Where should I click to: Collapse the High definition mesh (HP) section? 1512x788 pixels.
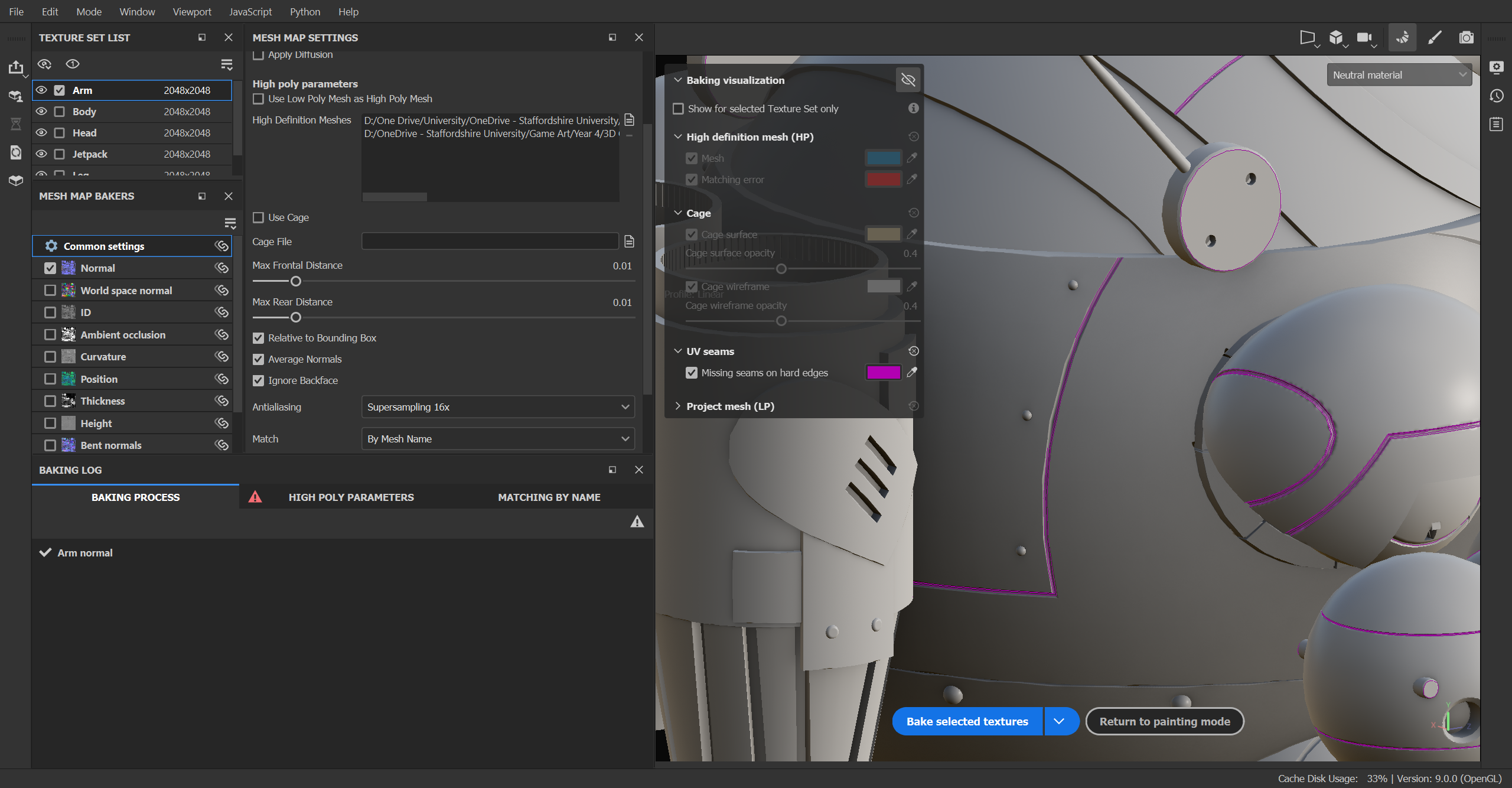678,136
